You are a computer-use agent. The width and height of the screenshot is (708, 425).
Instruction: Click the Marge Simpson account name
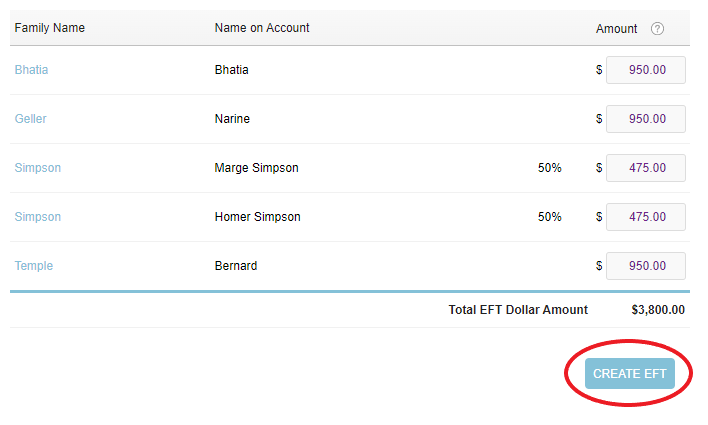click(x=256, y=168)
